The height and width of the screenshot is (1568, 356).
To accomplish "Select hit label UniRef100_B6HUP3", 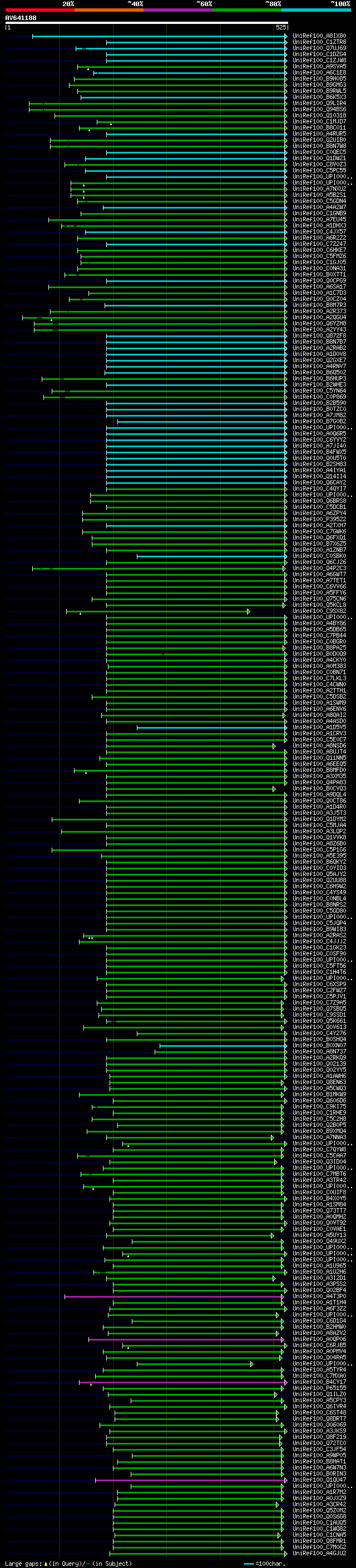I will (319, 379).
